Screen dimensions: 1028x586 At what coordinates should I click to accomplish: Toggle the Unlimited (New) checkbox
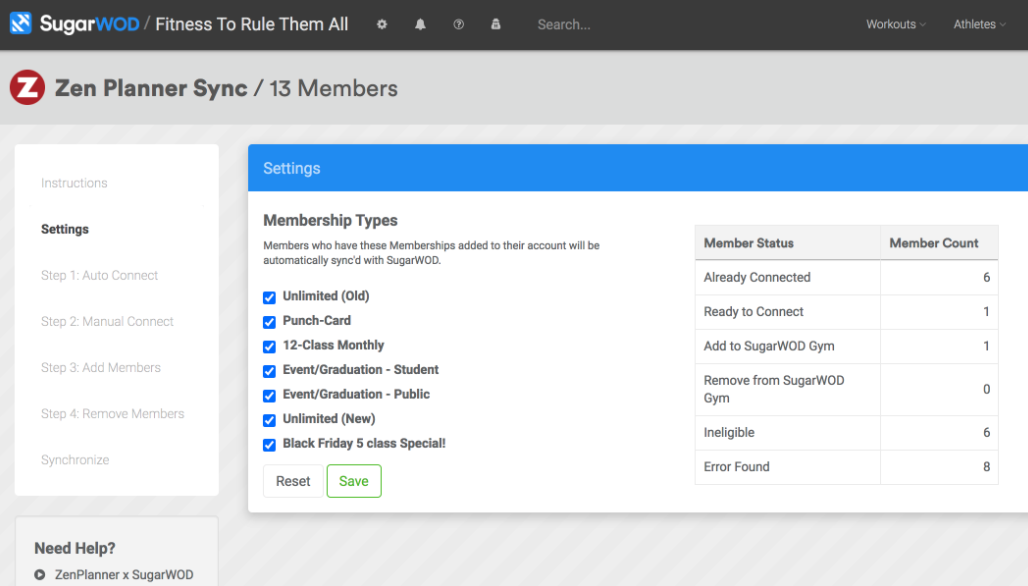(269, 420)
